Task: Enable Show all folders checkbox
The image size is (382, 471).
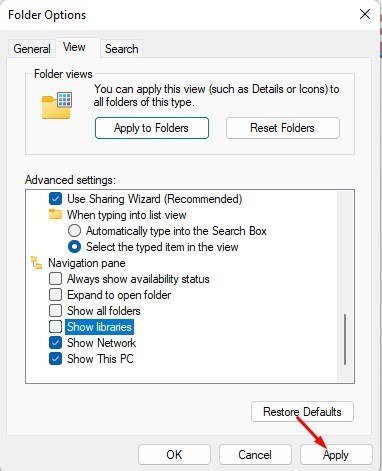Action: pyautogui.click(x=55, y=311)
